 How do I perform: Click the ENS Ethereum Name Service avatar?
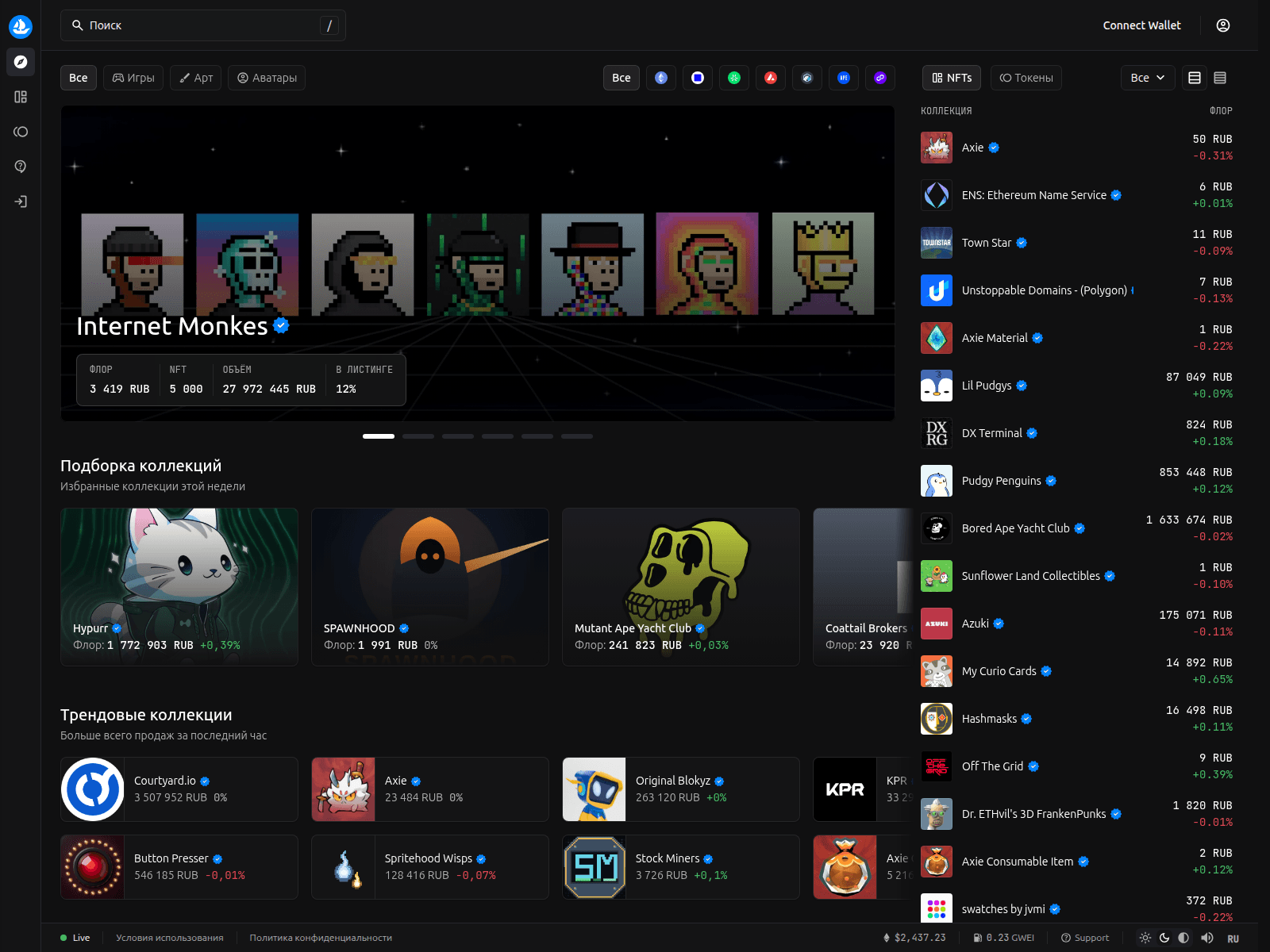coord(937,195)
